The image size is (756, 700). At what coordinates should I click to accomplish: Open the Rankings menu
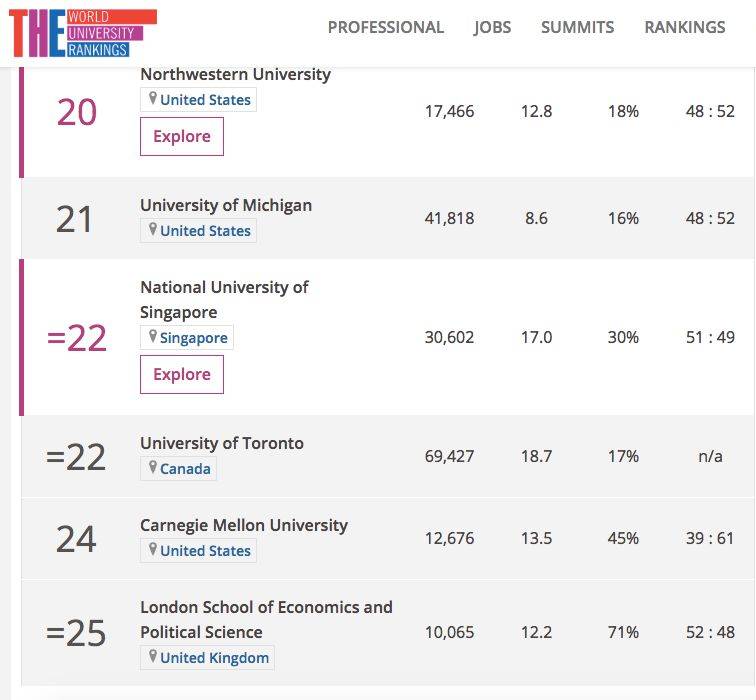click(684, 27)
